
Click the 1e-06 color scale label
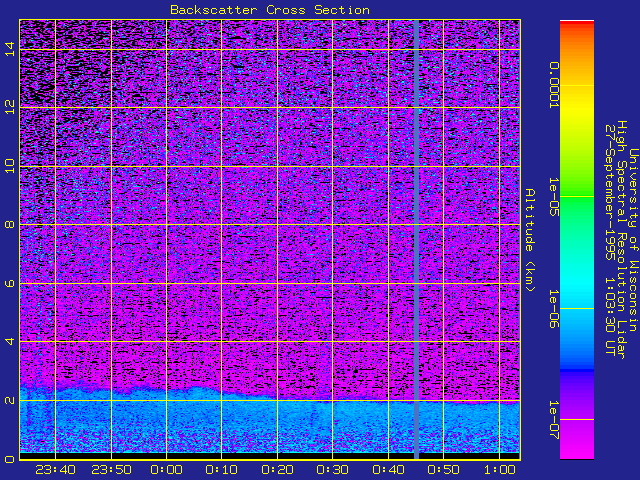click(553, 309)
